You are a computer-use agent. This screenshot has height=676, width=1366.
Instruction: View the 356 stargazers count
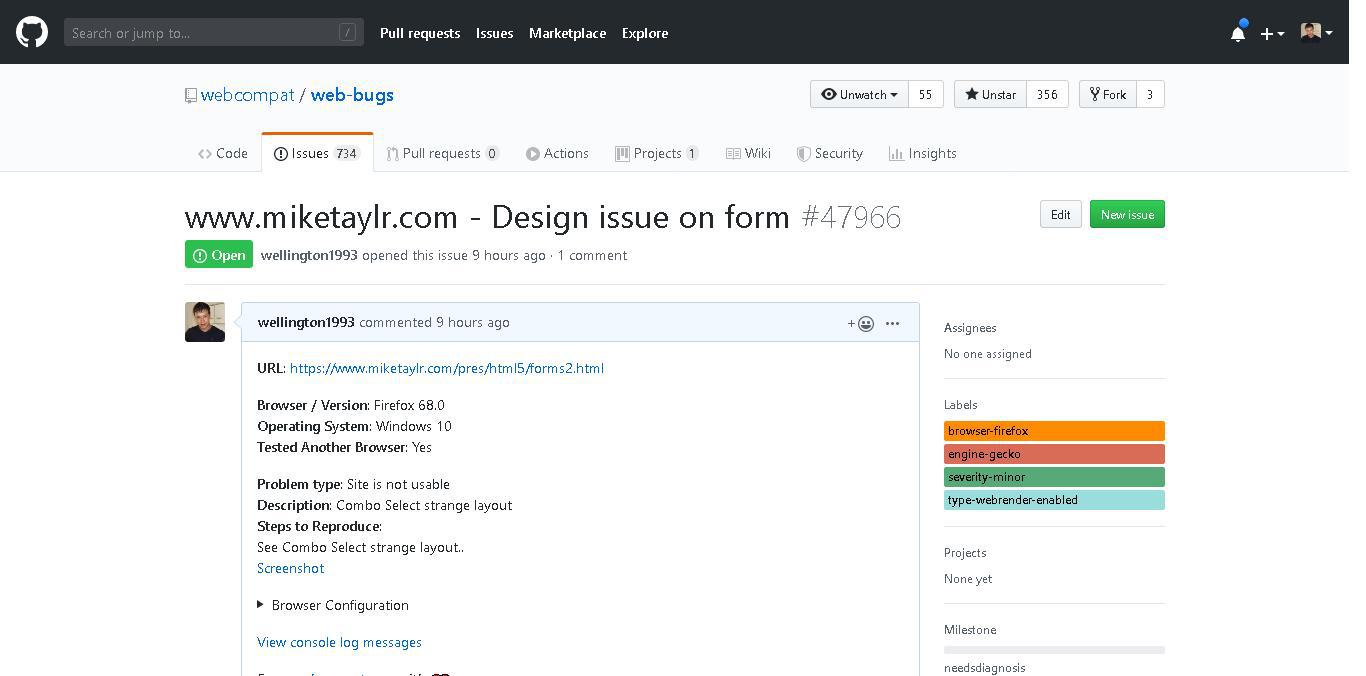click(1047, 94)
